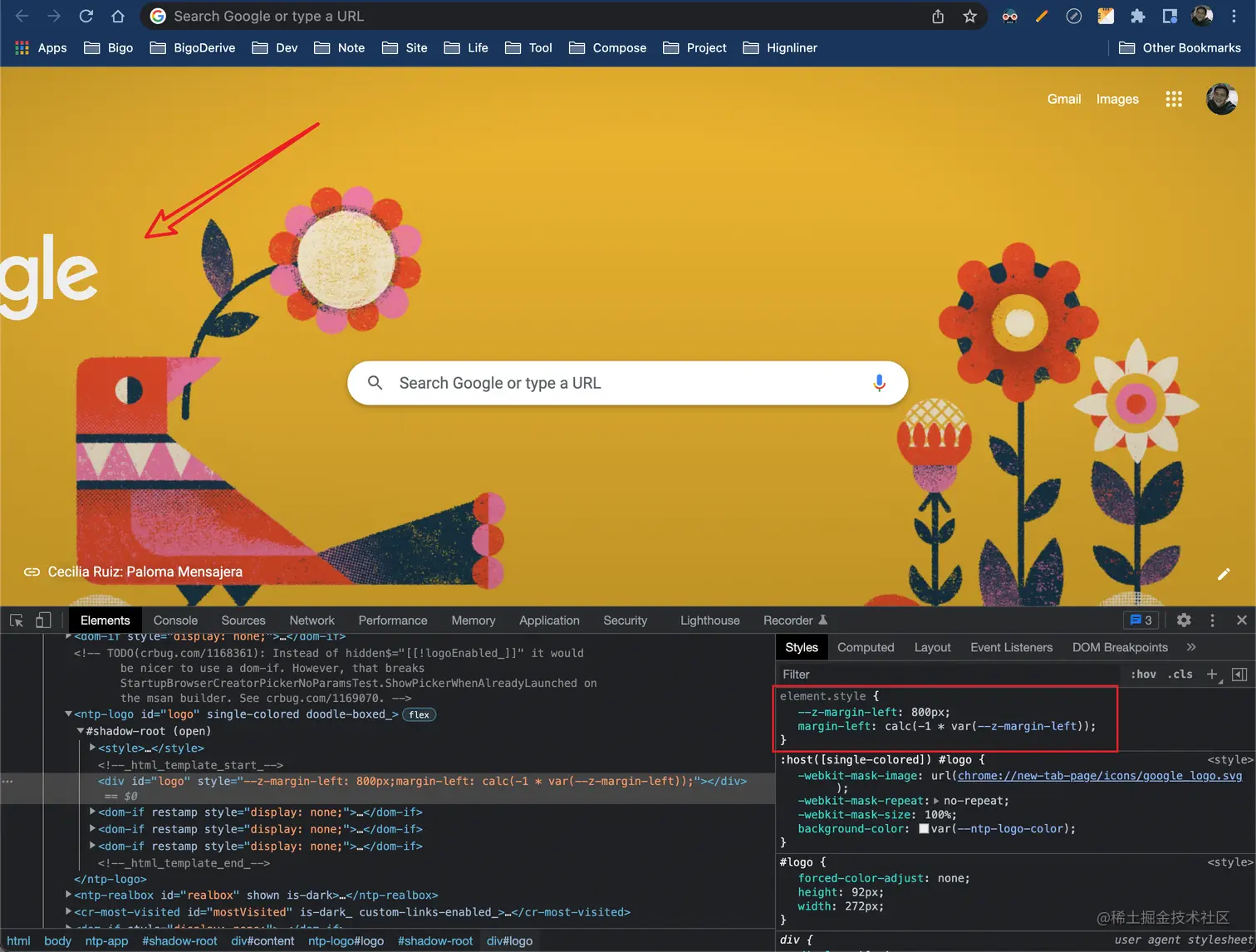1256x952 pixels.
Task: Follow the google_logo.svg URL link
Action: [x=1099, y=776]
